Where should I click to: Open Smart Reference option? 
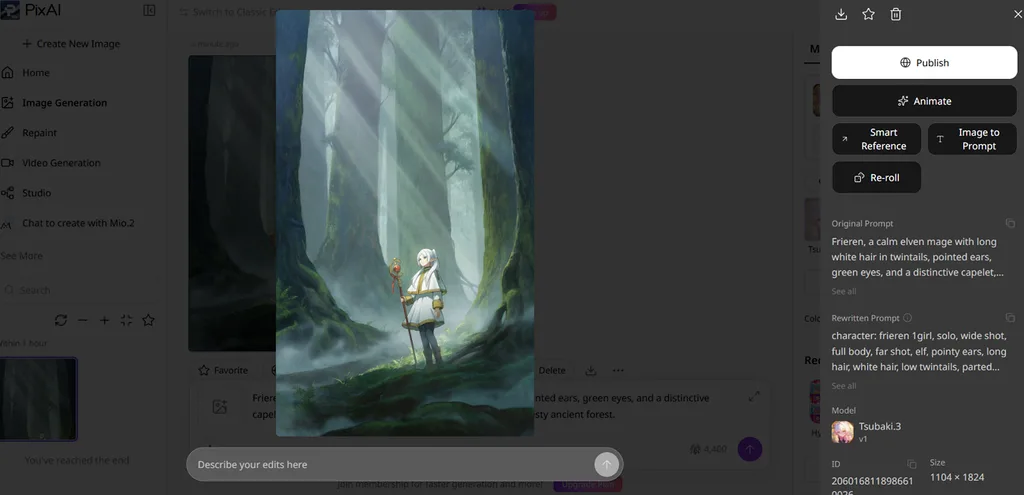coord(876,139)
